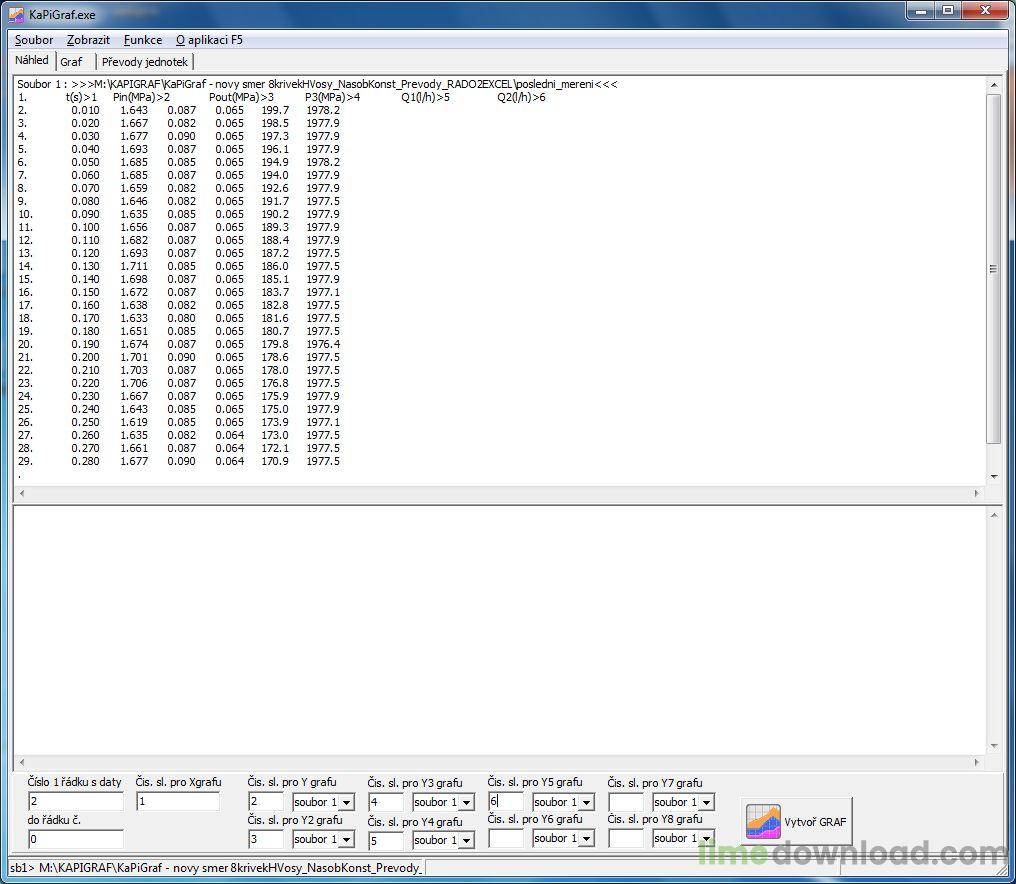The width and height of the screenshot is (1016, 884).
Task: Click the upper pane scroll up arrow
Action: [993, 85]
